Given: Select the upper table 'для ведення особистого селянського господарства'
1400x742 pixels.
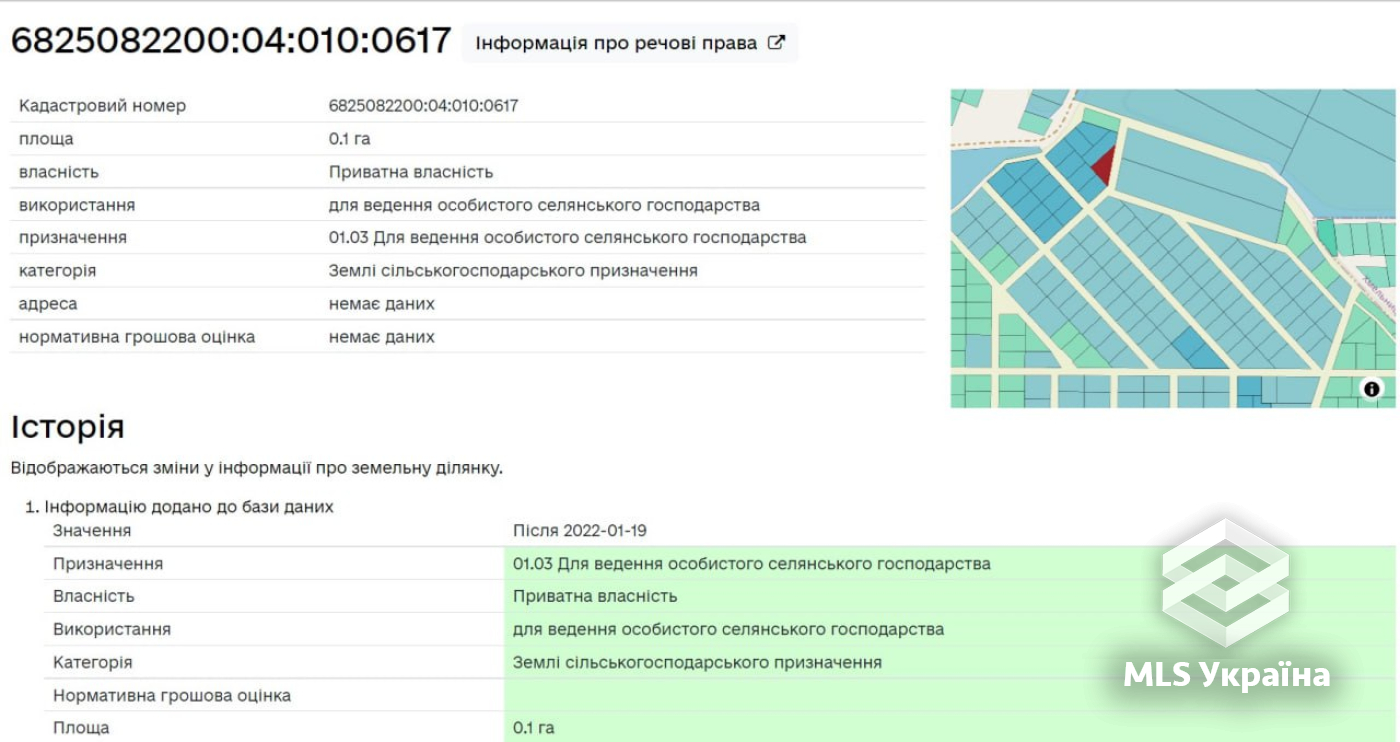Looking at the screenshot, I should 544,205.
